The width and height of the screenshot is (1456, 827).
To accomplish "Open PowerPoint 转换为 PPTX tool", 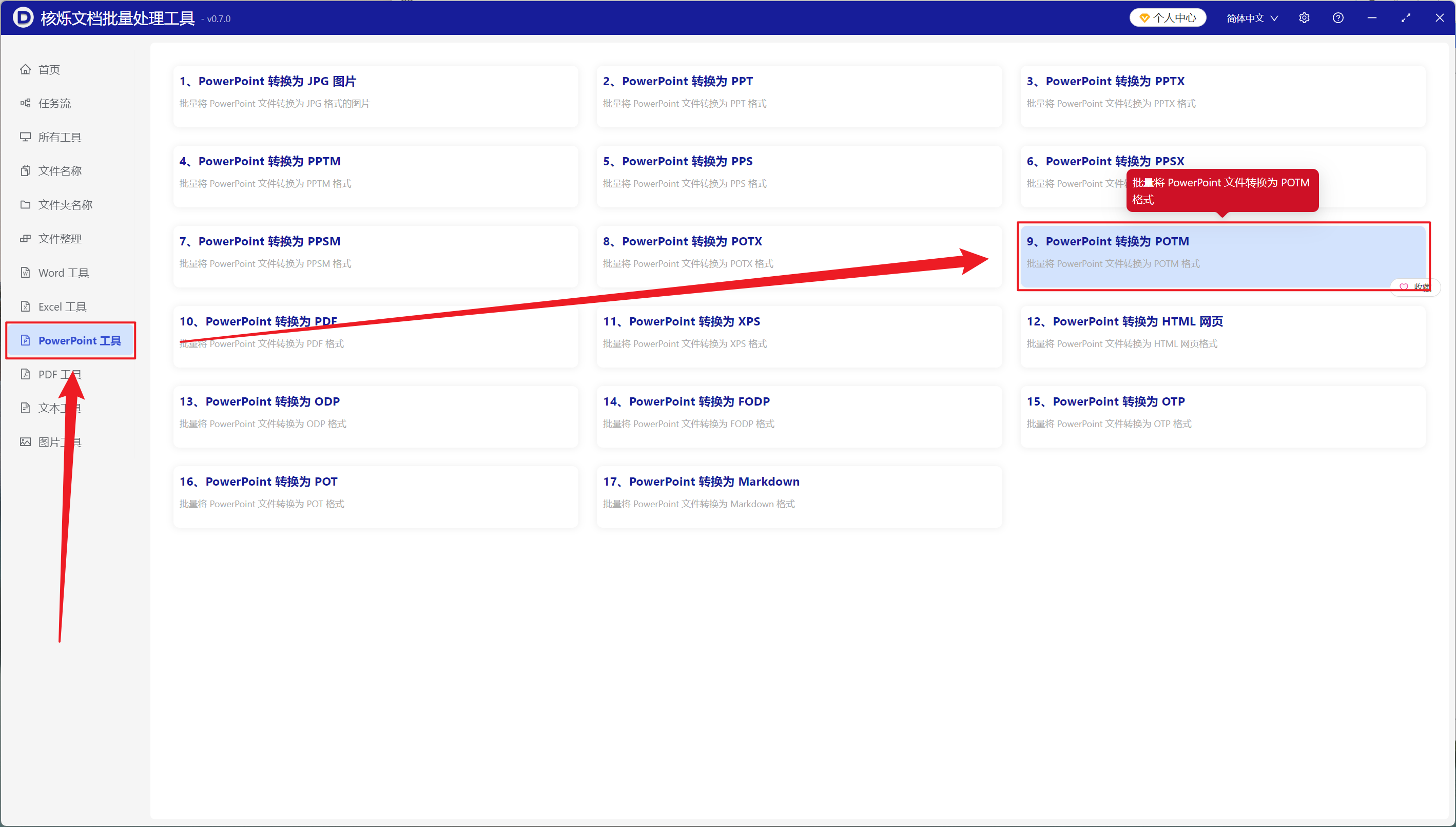I will [1222, 96].
